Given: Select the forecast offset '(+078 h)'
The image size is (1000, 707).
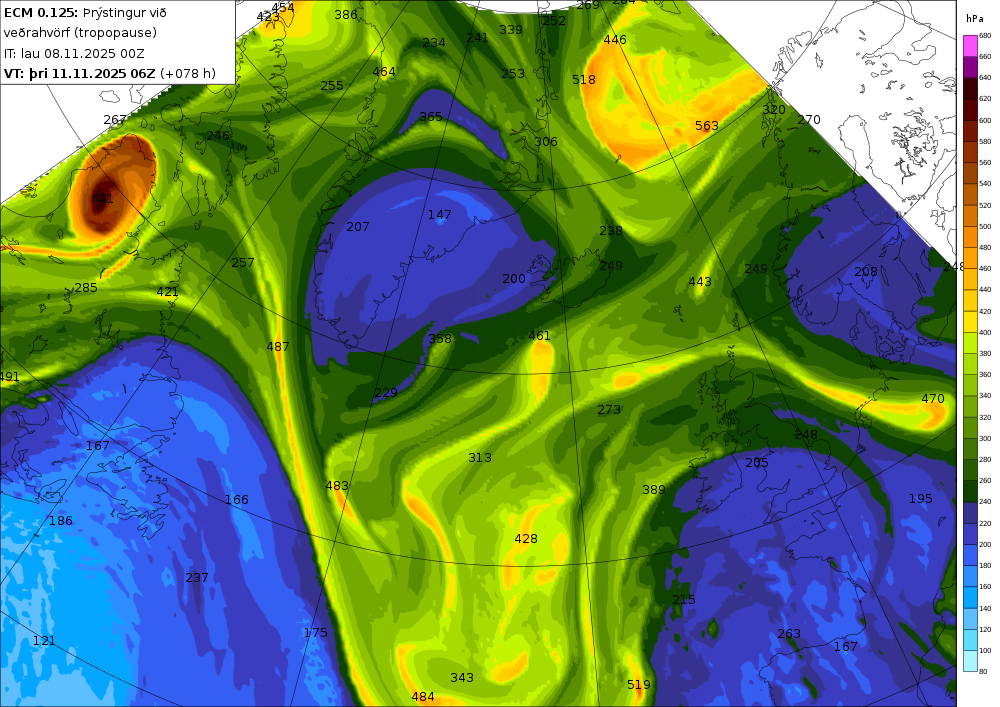Looking at the screenshot, I should pyautogui.click(x=188, y=73).
